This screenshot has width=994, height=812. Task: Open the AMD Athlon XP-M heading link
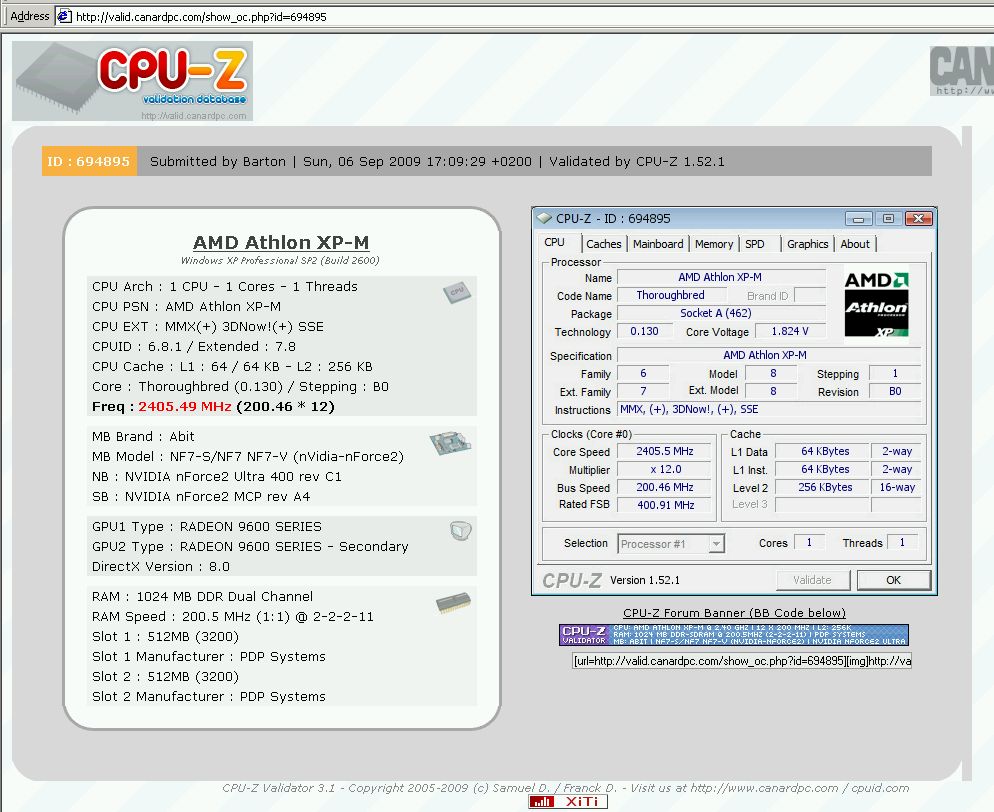(281, 243)
